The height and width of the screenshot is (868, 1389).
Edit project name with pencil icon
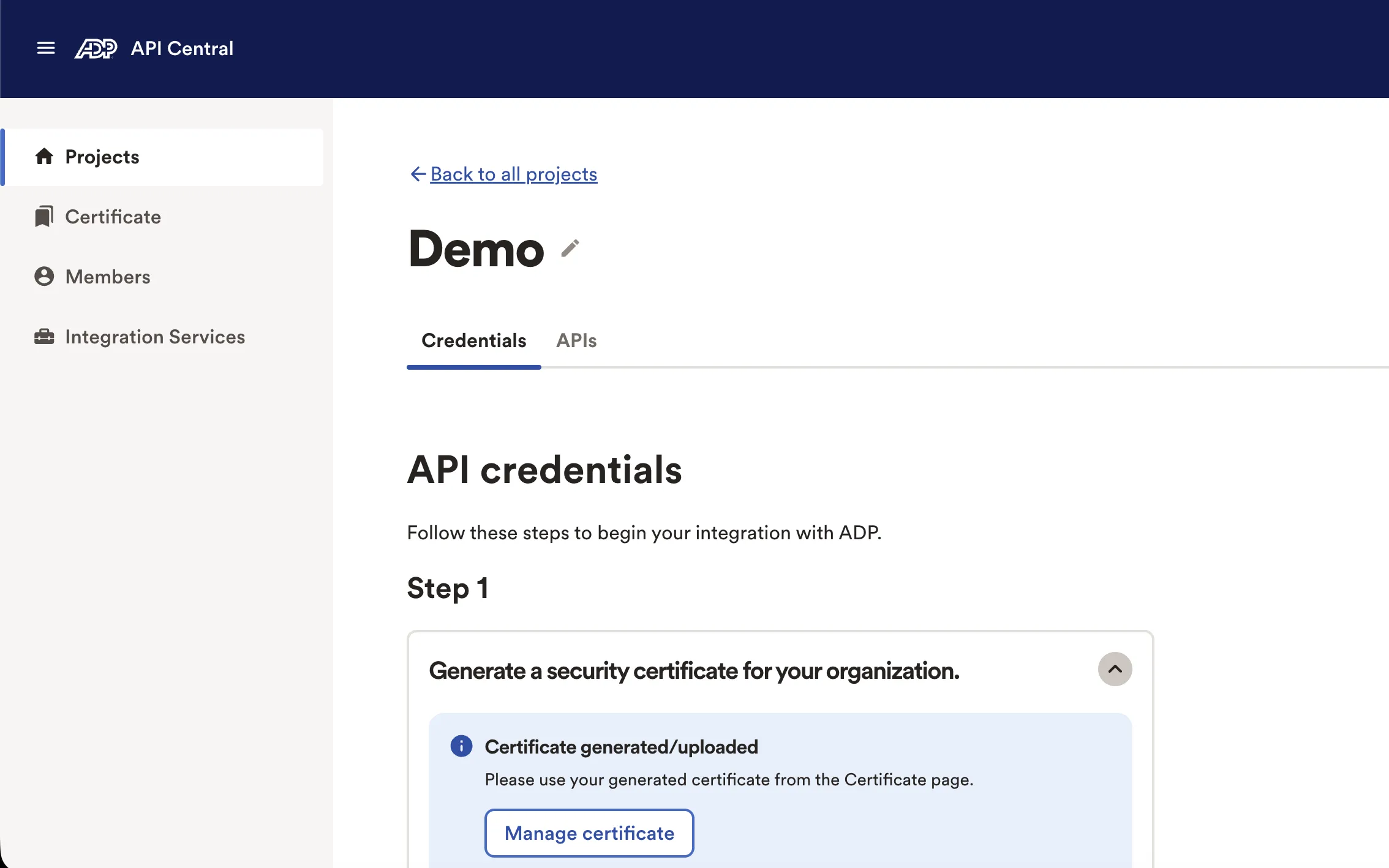click(570, 249)
